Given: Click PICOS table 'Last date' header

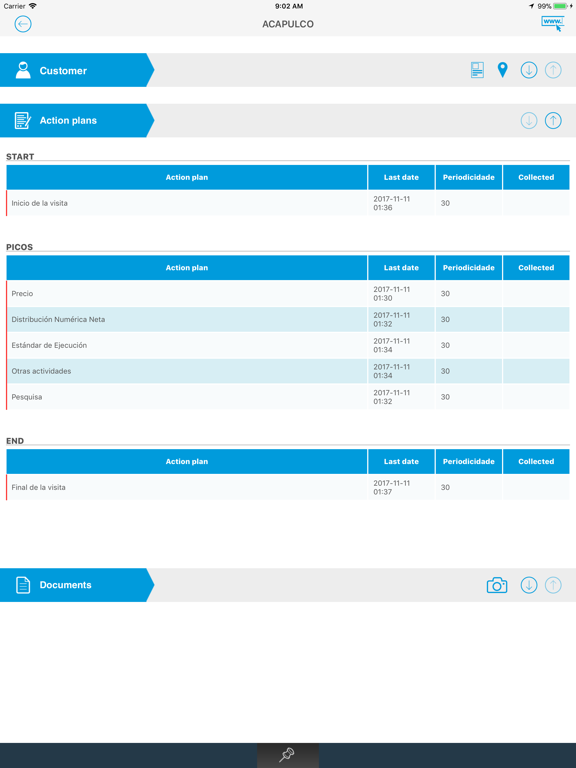Looking at the screenshot, I should click(x=401, y=268).
